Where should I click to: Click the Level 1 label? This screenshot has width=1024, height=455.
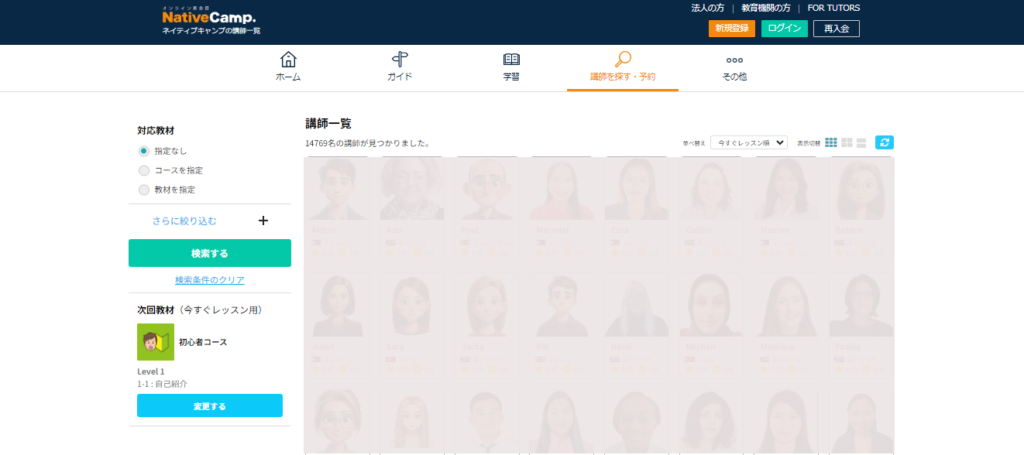point(151,371)
